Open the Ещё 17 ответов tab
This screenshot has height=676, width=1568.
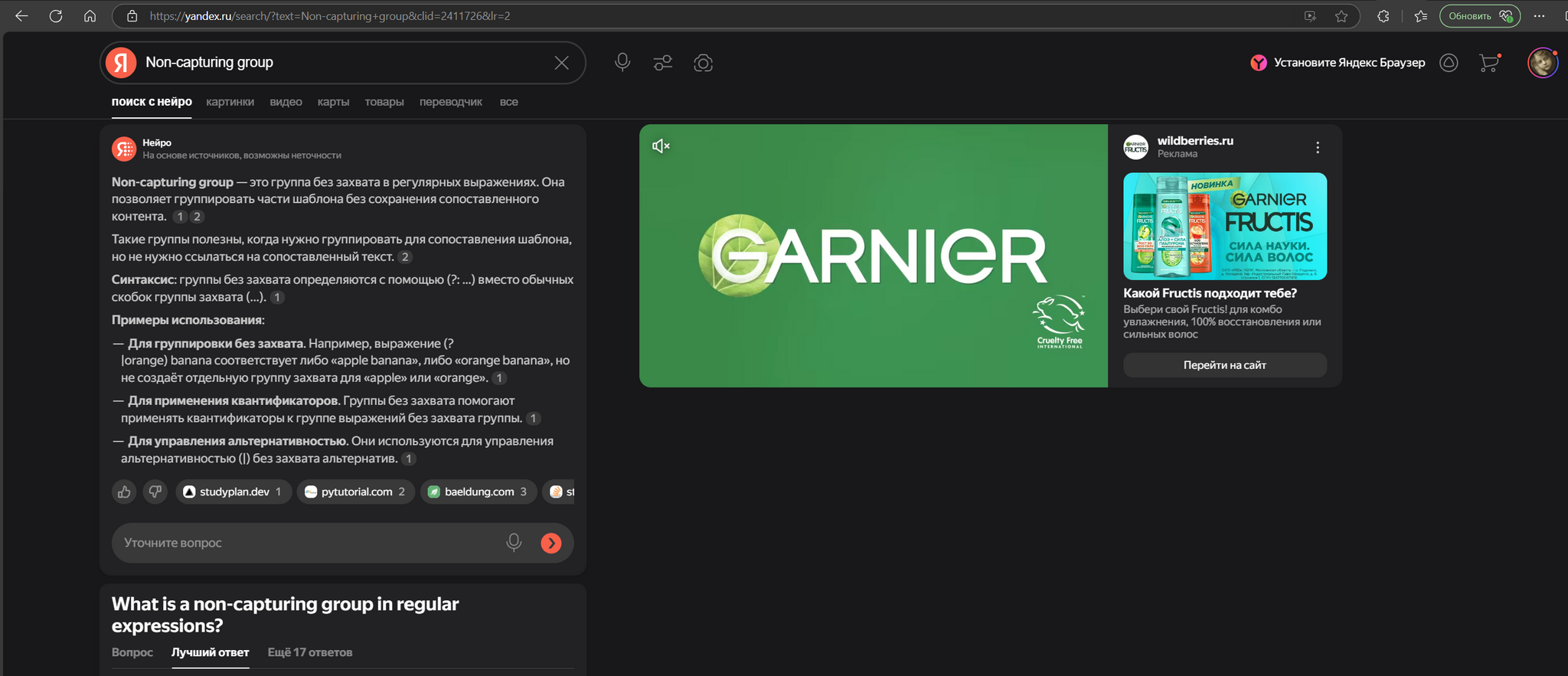[309, 652]
